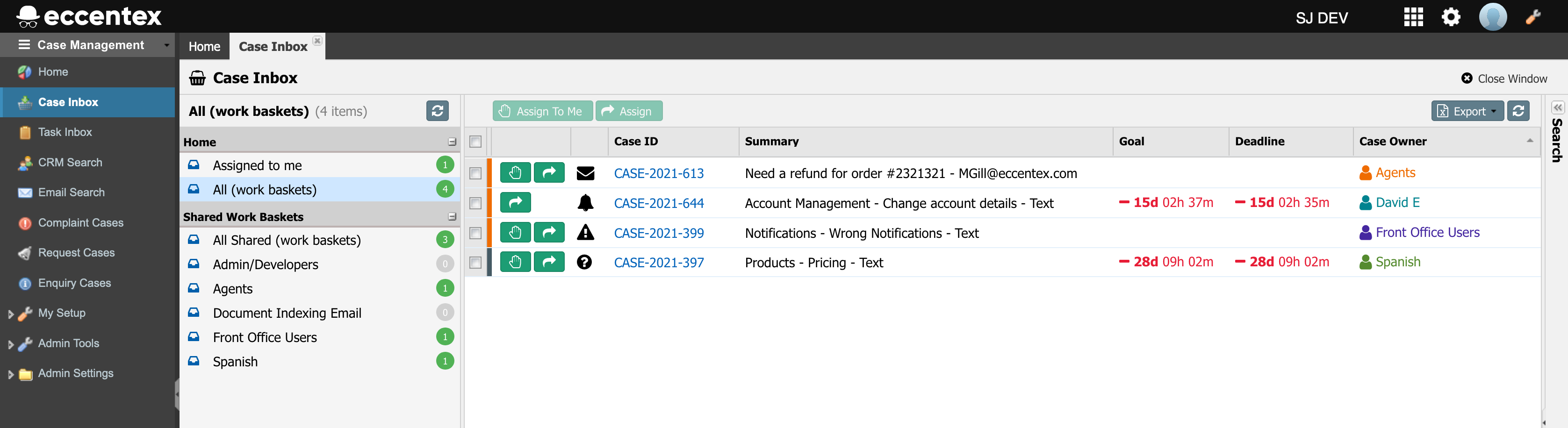
Task: Open the Export dropdown
Action: pyautogui.click(x=1467, y=111)
